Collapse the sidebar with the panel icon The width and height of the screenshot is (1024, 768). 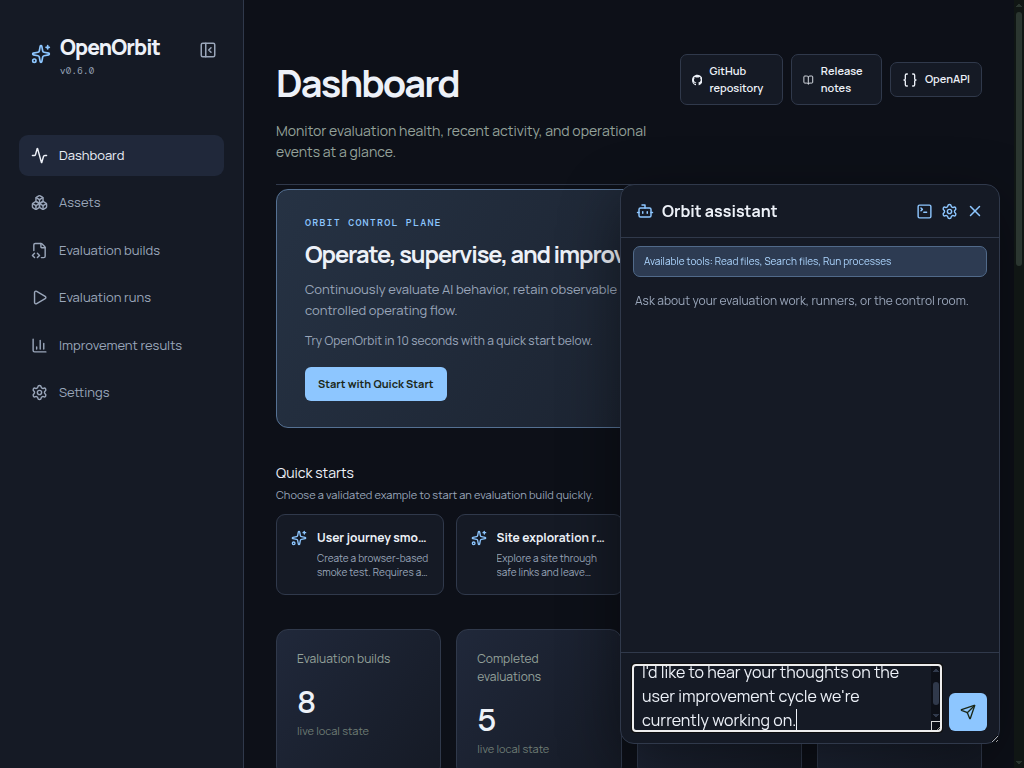pos(208,50)
